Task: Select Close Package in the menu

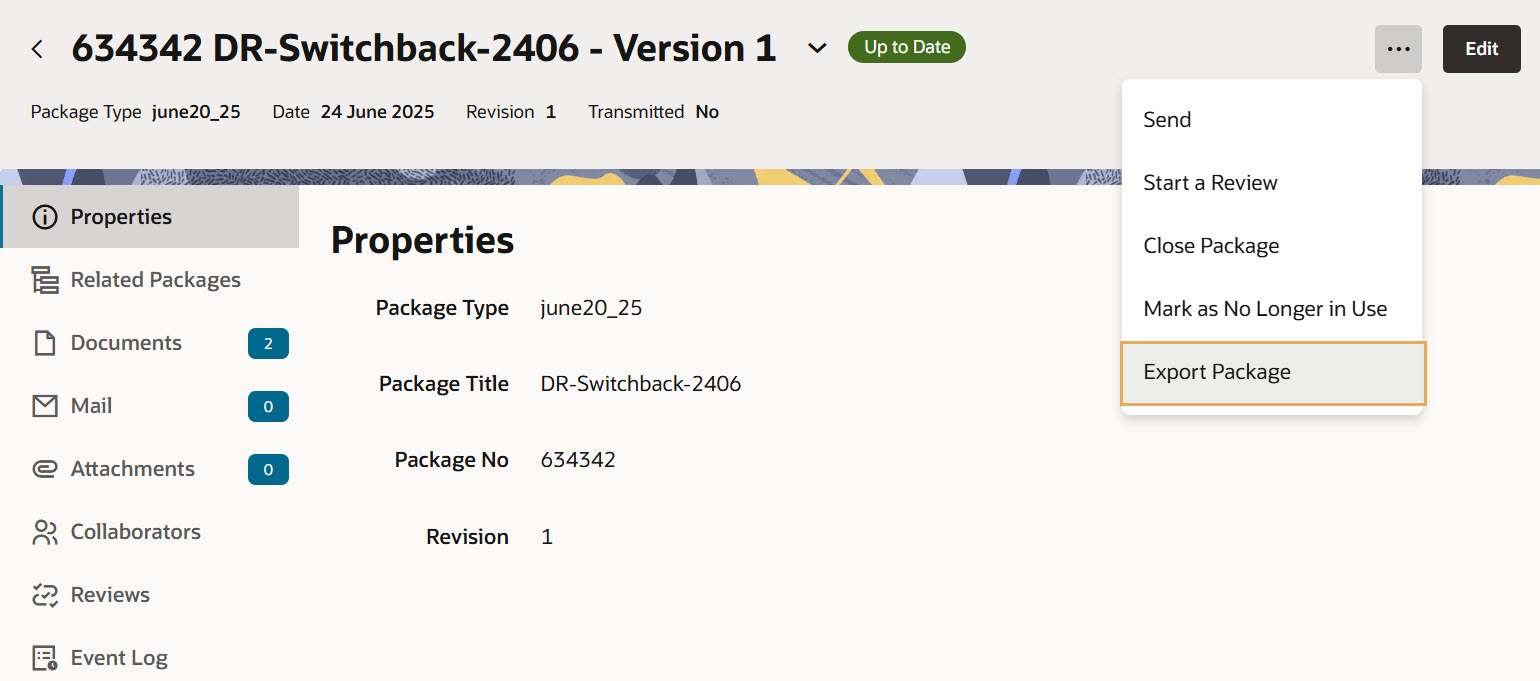Action: click(x=1211, y=246)
